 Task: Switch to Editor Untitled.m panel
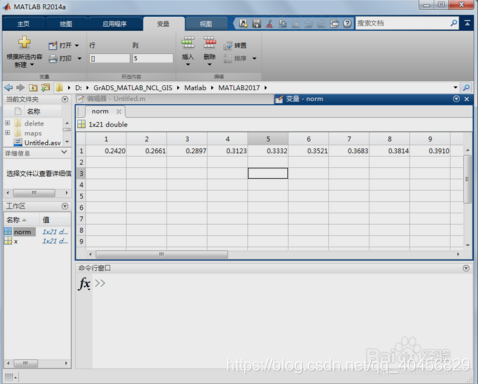click(x=174, y=99)
